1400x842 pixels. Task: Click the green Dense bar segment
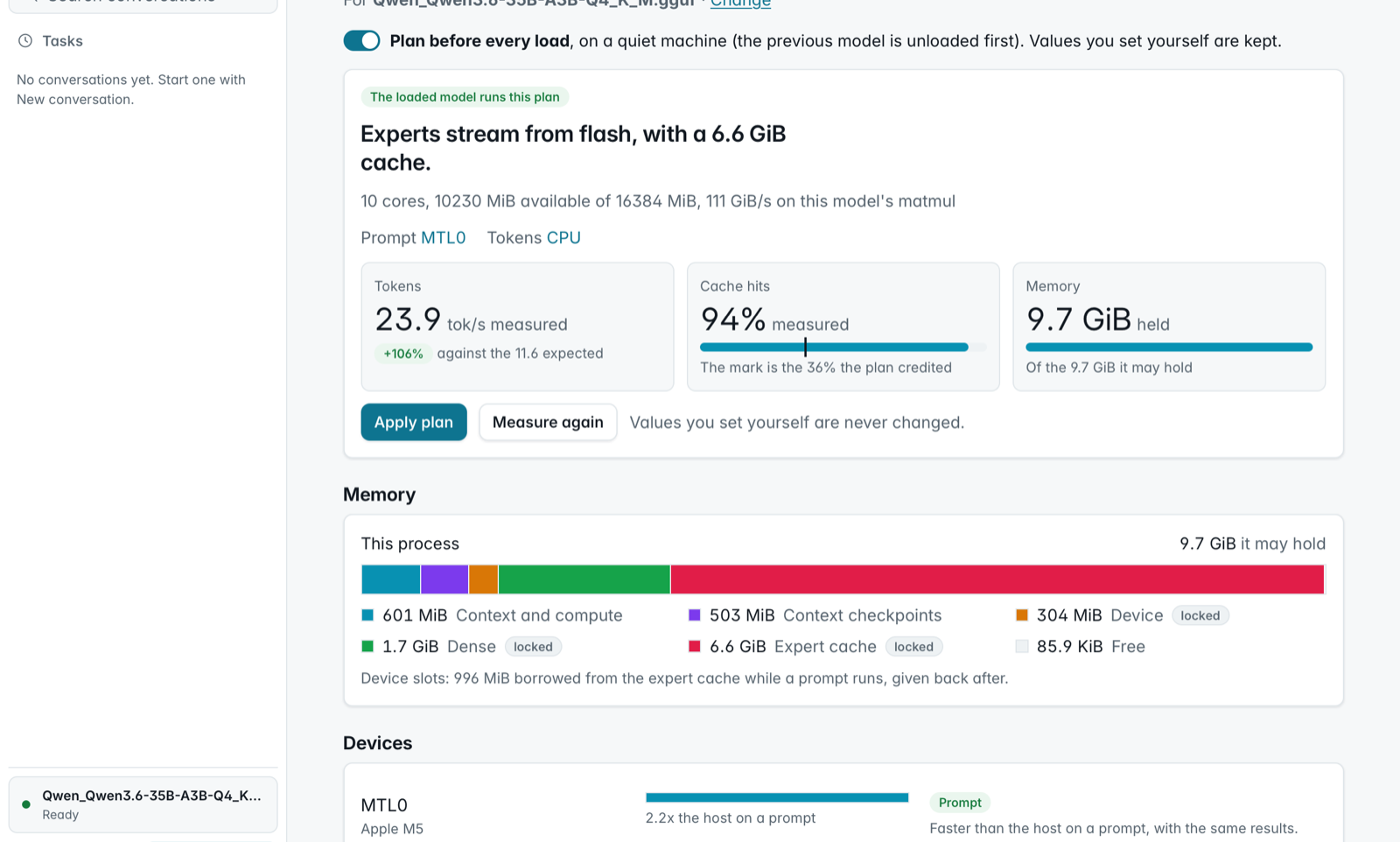click(584, 579)
